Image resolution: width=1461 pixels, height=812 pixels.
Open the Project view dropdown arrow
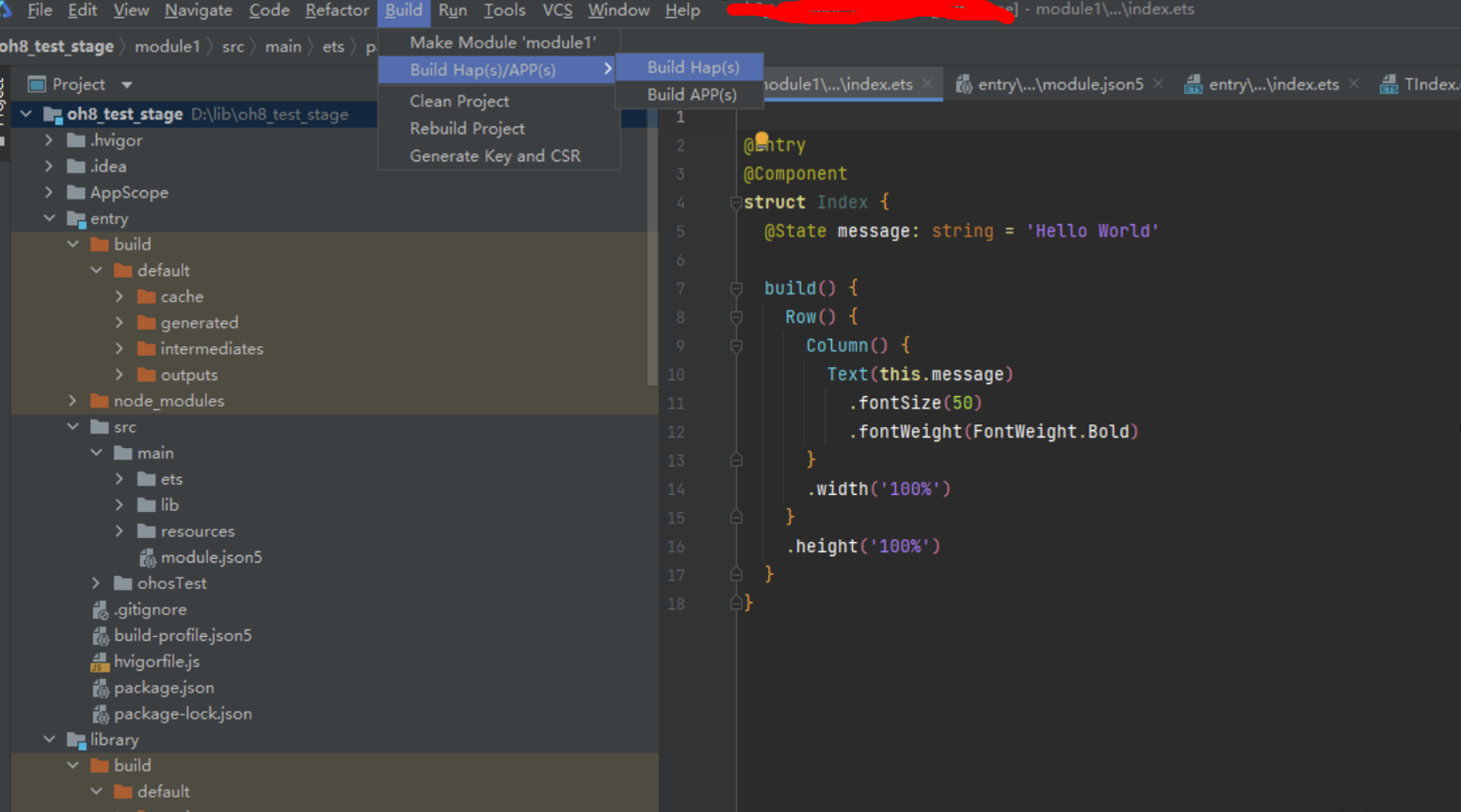coord(127,85)
